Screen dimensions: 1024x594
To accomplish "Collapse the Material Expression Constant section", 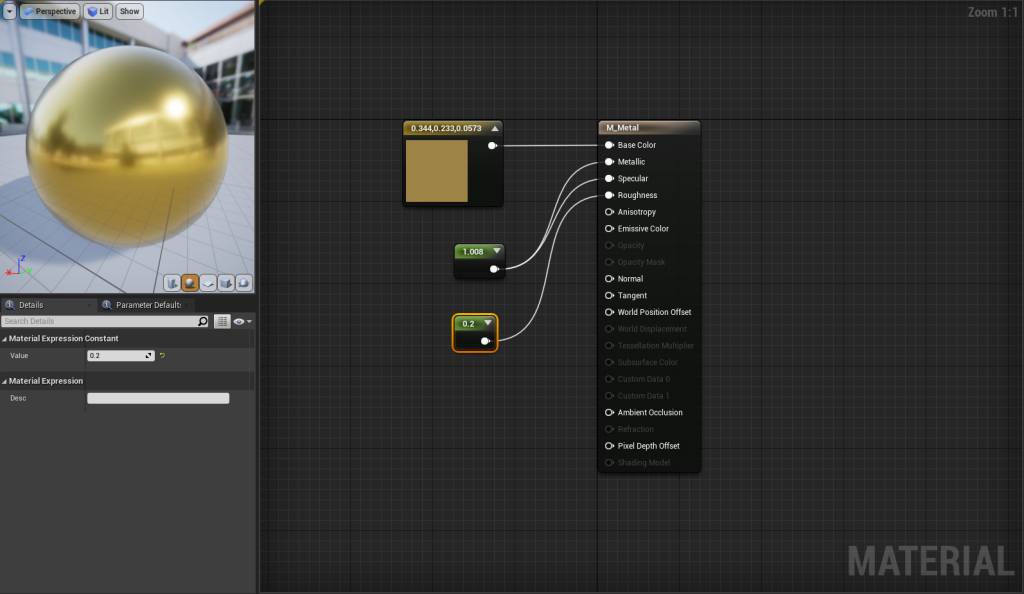I will [5, 339].
